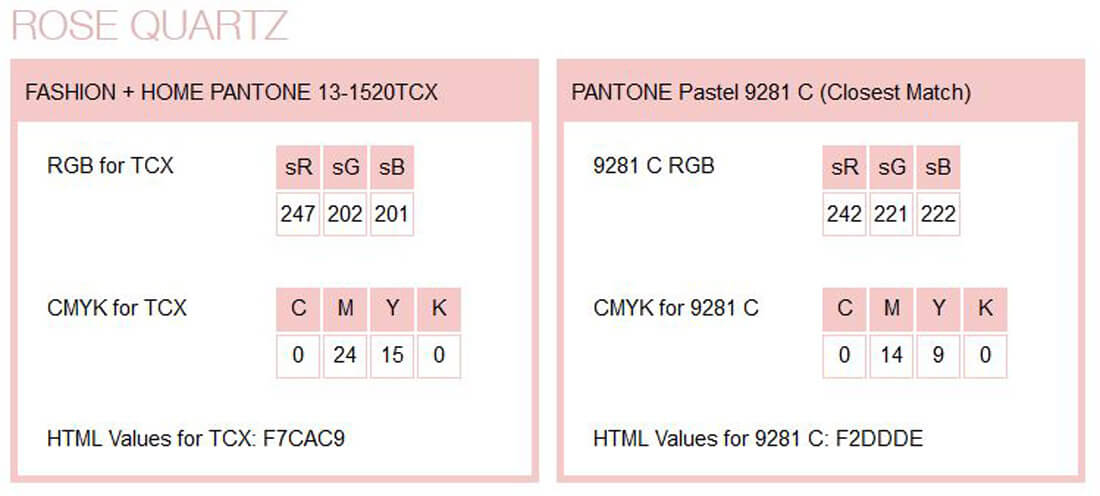Click the magenta value 14 for 9281 C

(891, 356)
